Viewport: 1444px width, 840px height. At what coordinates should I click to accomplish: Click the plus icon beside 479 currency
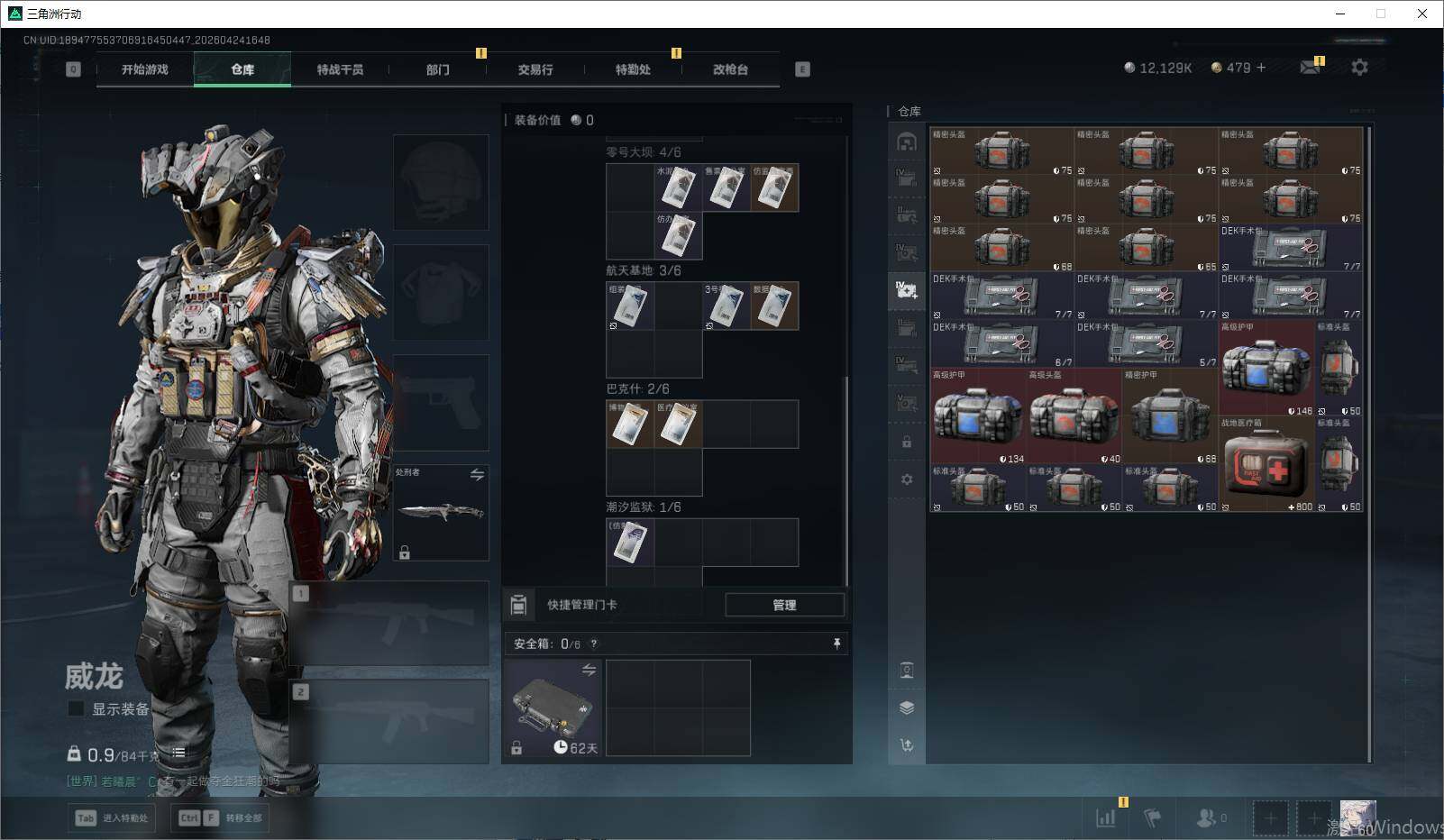pyautogui.click(x=1261, y=68)
